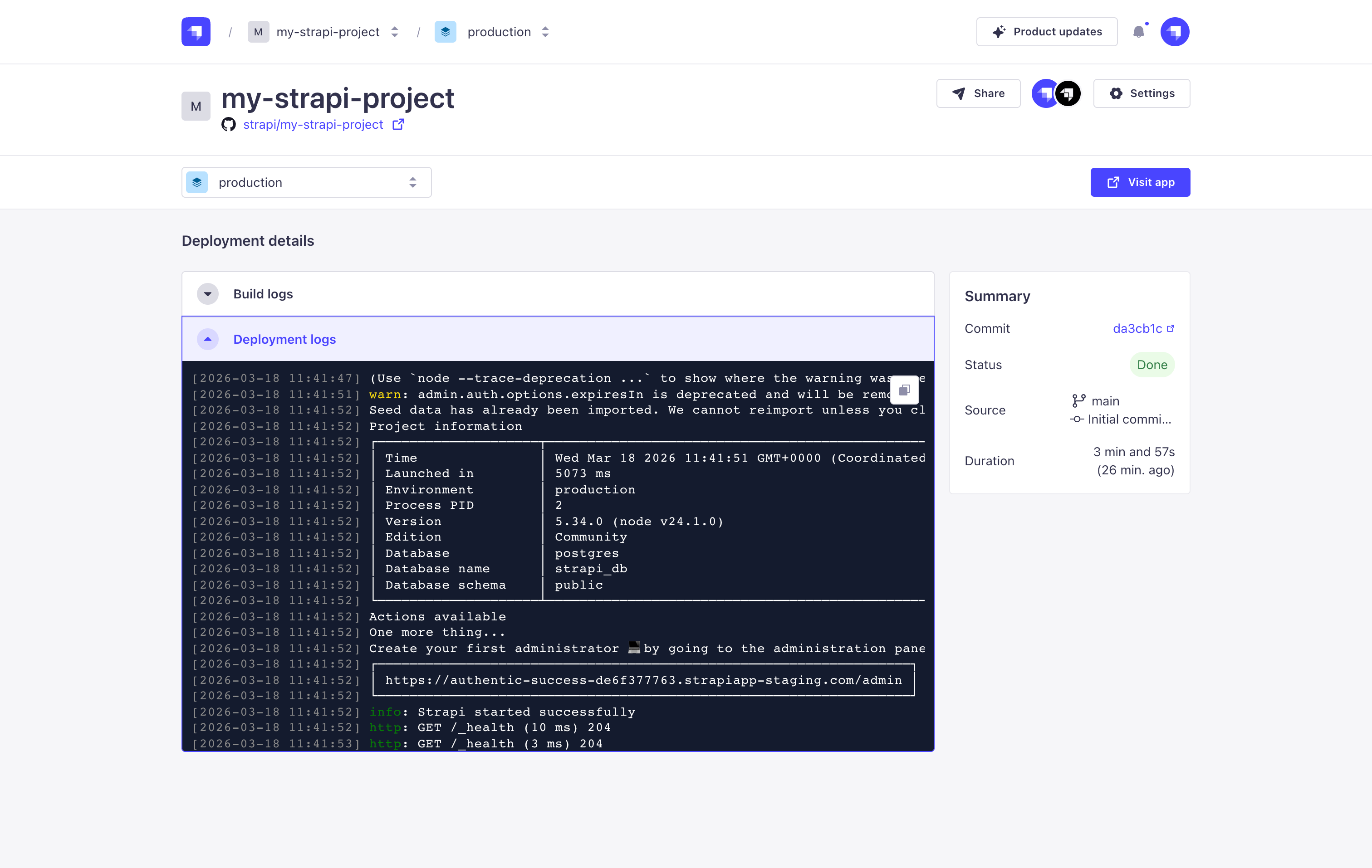The image size is (1372, 868).
Task: Click the external link icon beside repository name
Action: (398, 124)
